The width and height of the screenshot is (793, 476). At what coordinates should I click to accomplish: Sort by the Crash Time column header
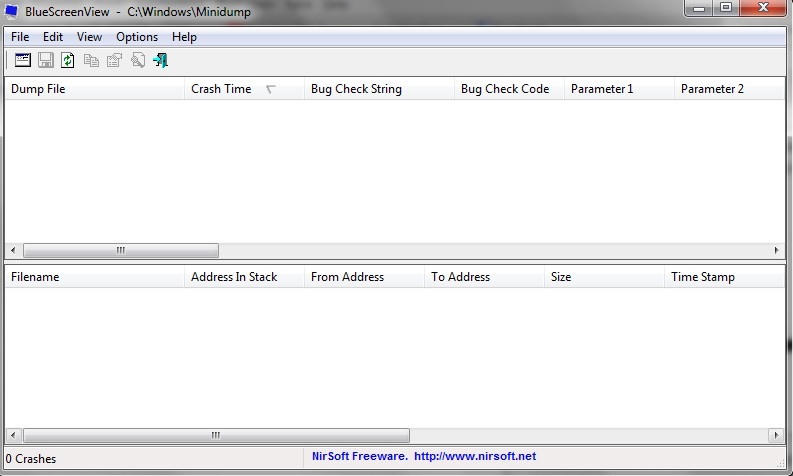pyautogui.click(x=244, y=89)
